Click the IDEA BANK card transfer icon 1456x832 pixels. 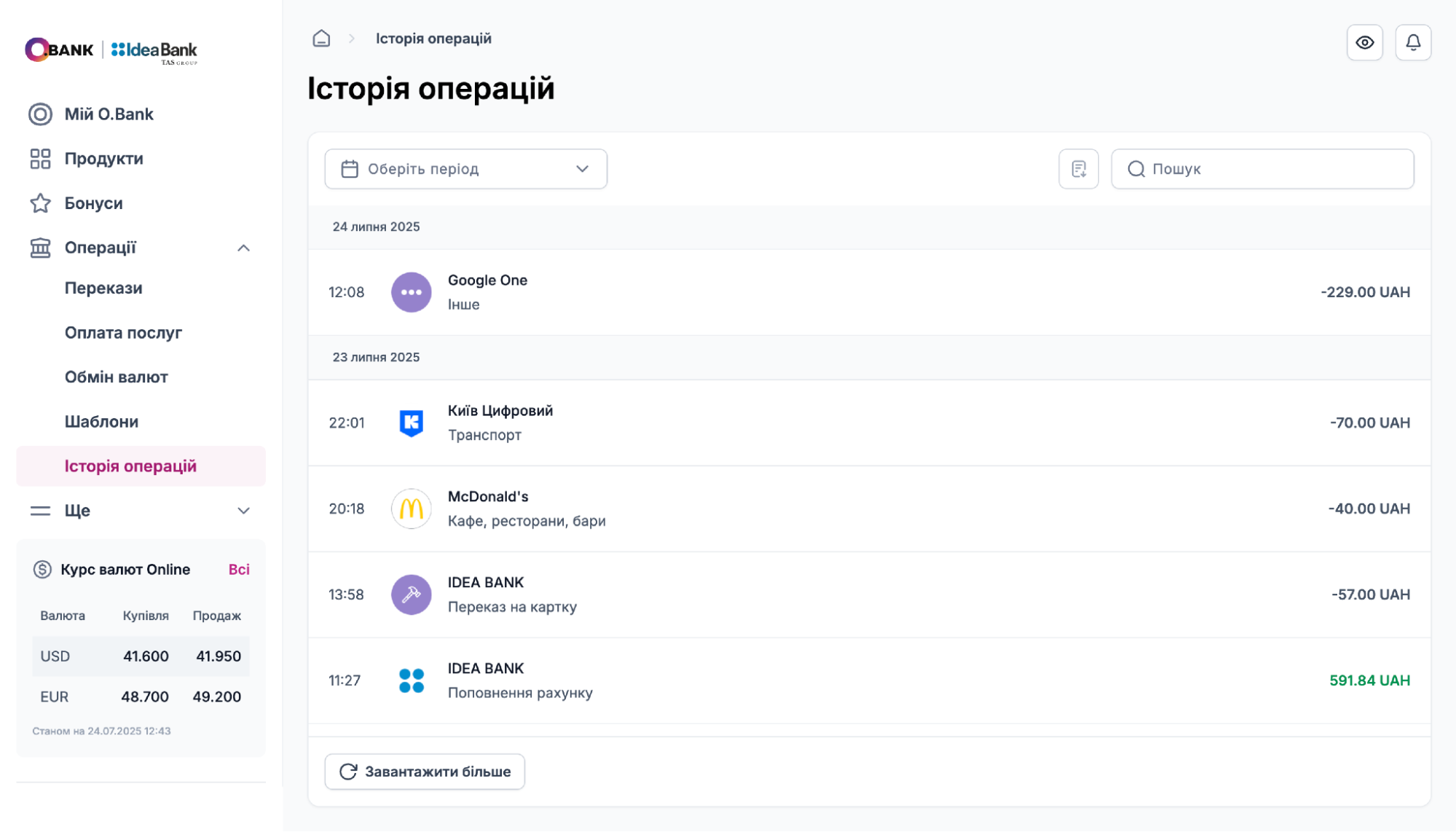[x=412, y=594]
